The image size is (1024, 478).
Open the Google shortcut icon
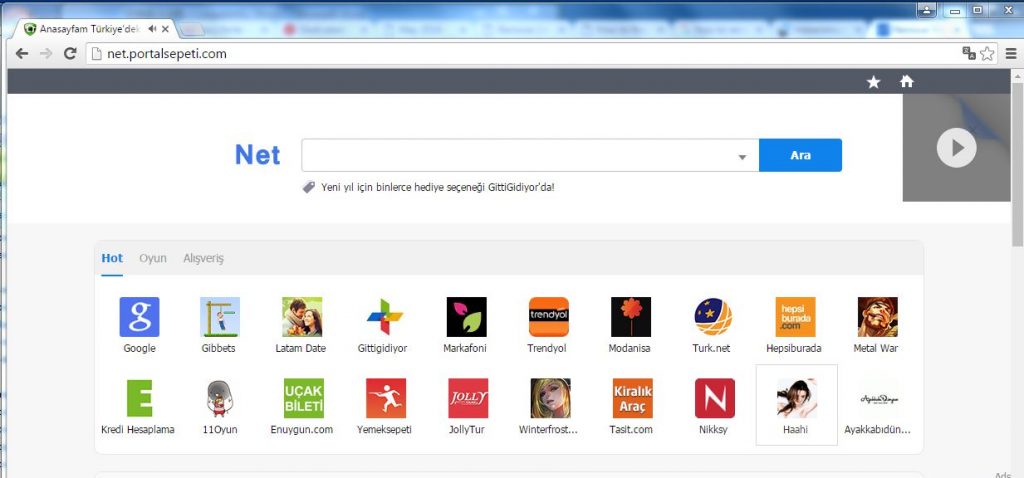point(139,317)
